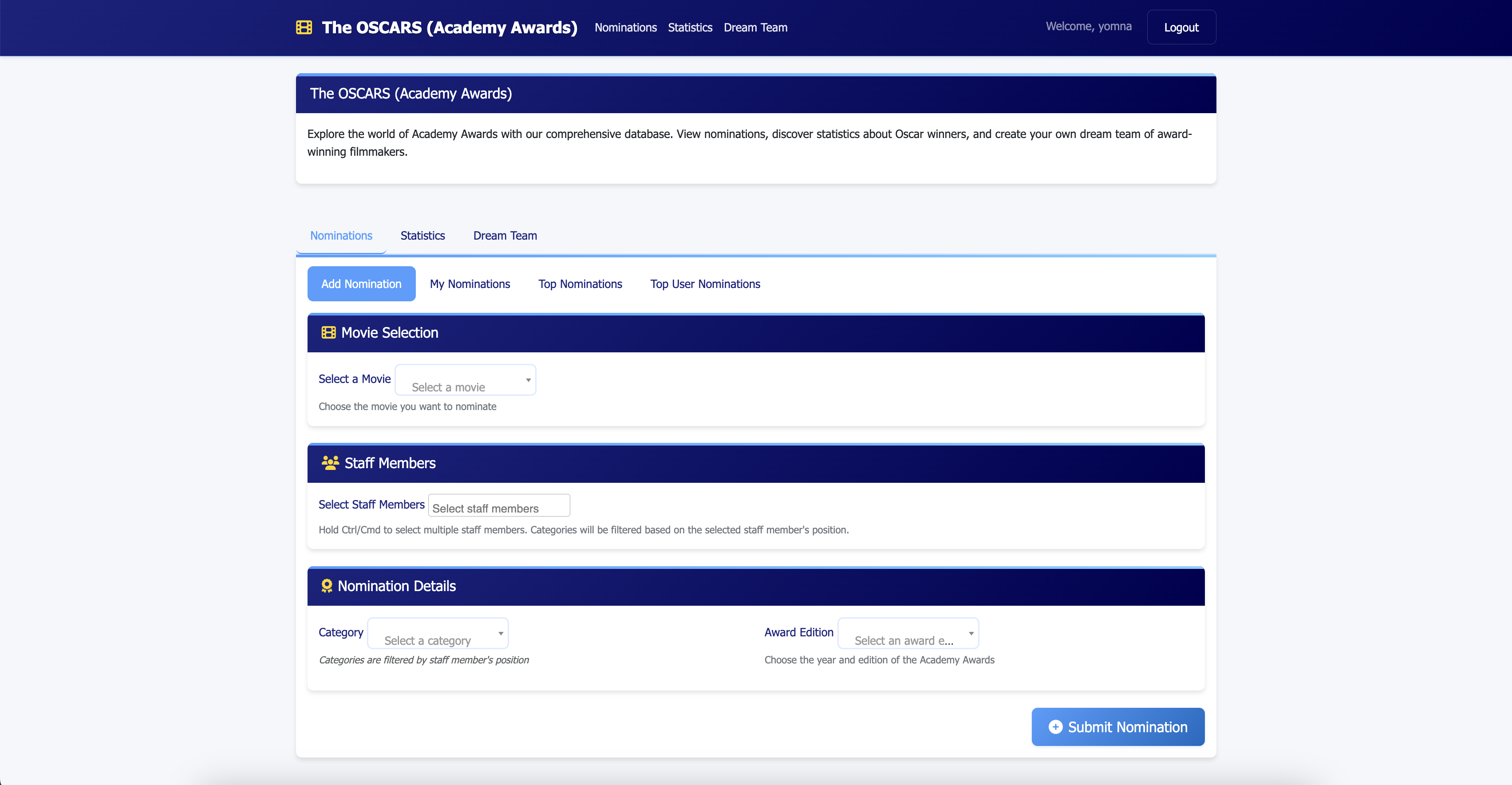The height and width of the screenshot is (785, 1512).
Task: Open the Add Nomination sub-tab
Action: click(362, 284)
